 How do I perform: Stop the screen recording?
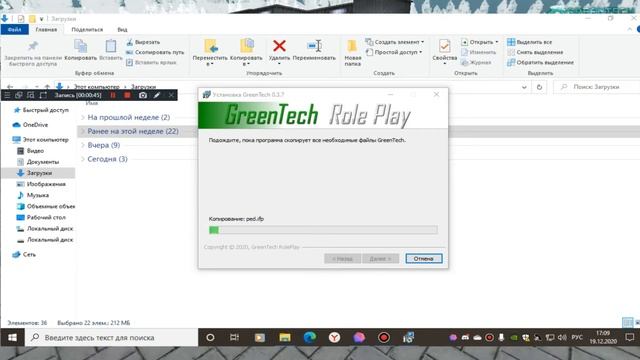pyautogui.click(x=127, y=95)
